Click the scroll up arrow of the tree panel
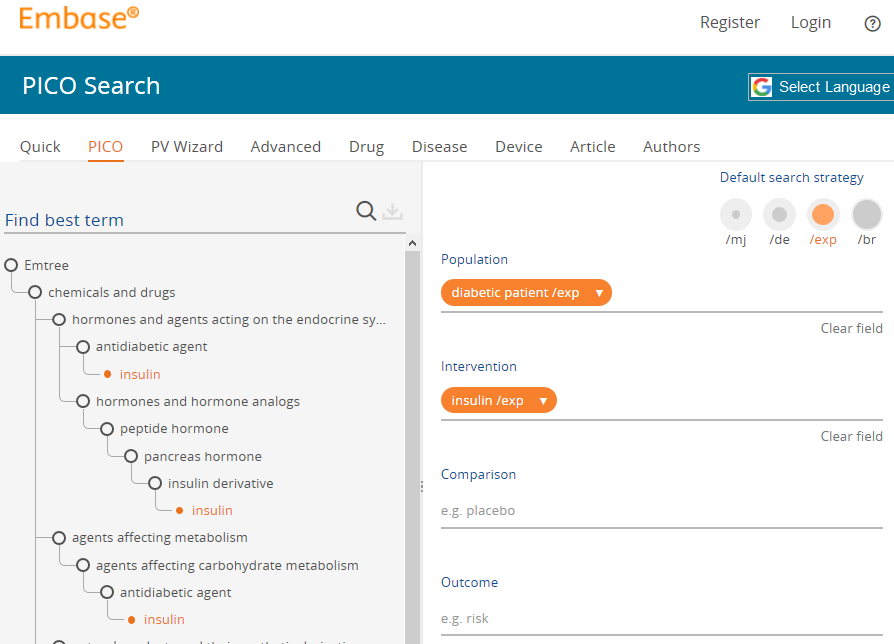 [x=412, y=243]
